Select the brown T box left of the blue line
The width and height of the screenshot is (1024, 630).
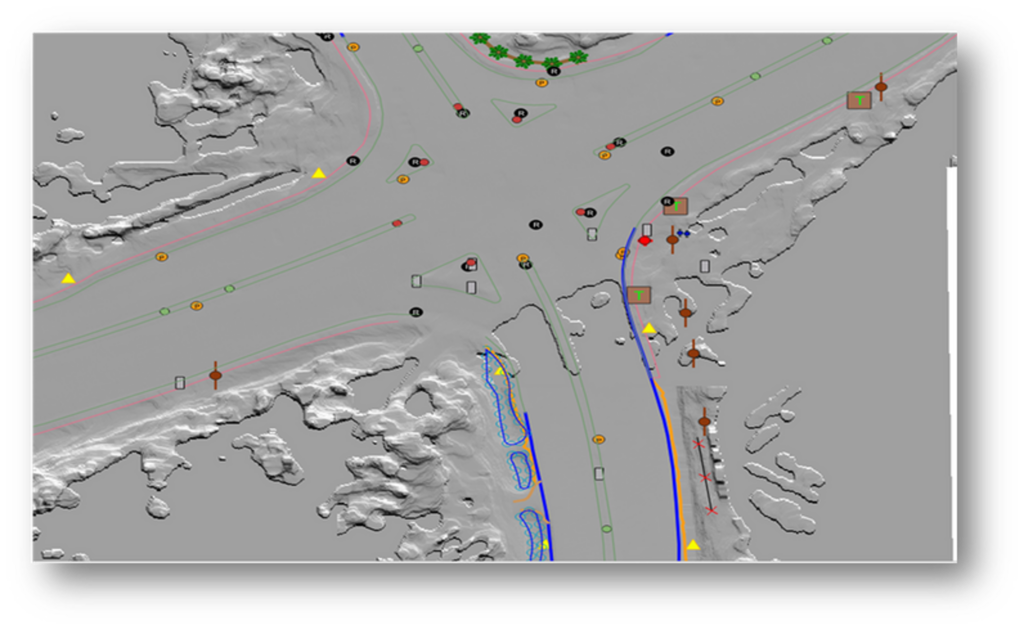tap(640, 293)
